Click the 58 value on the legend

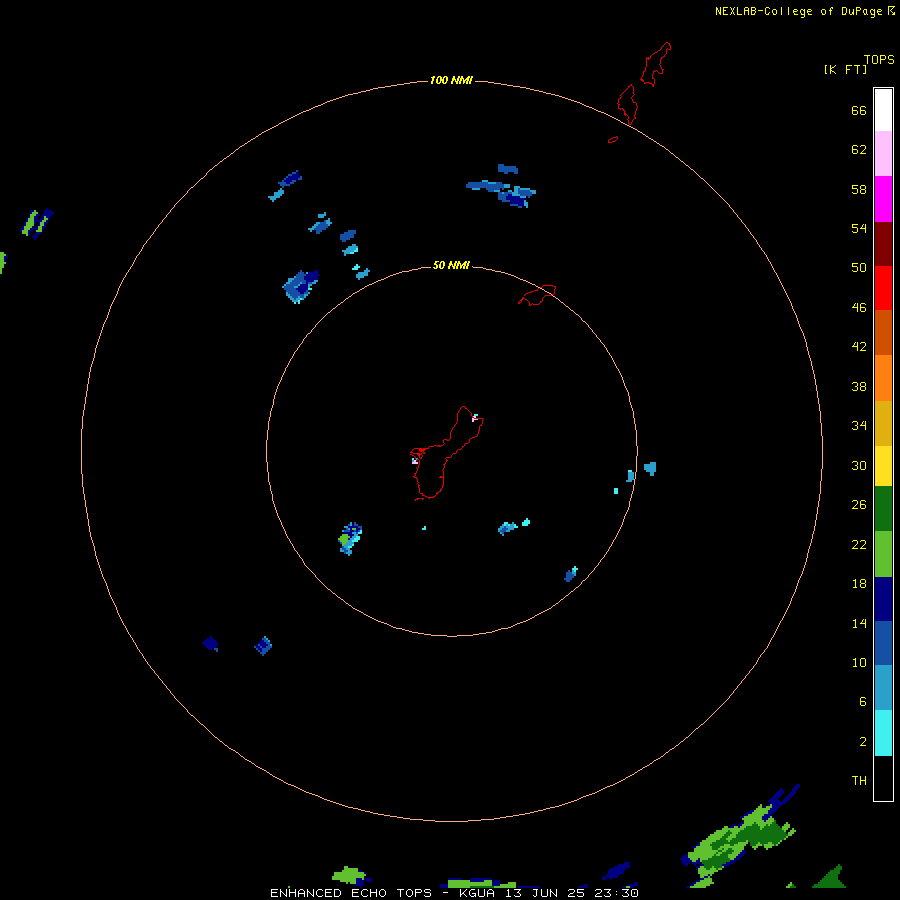click(859, 189)
